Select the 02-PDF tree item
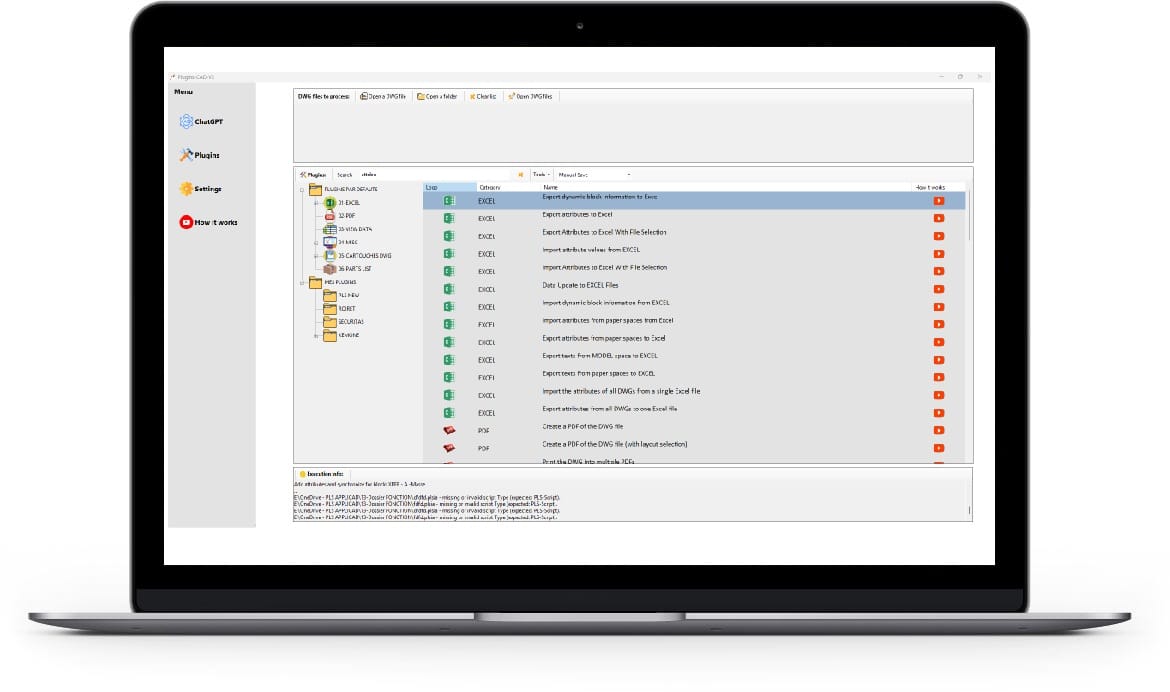Viewport: 1170px width, 692px height. [347, 215]
